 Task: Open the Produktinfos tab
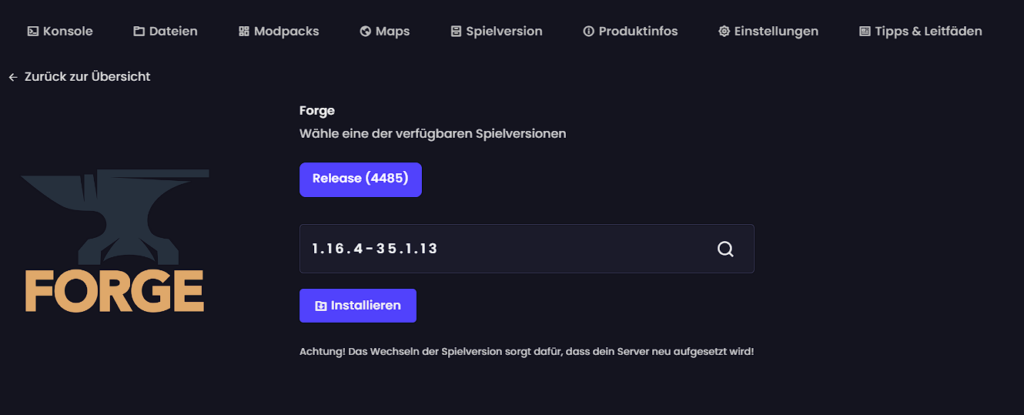pos(630,31)
